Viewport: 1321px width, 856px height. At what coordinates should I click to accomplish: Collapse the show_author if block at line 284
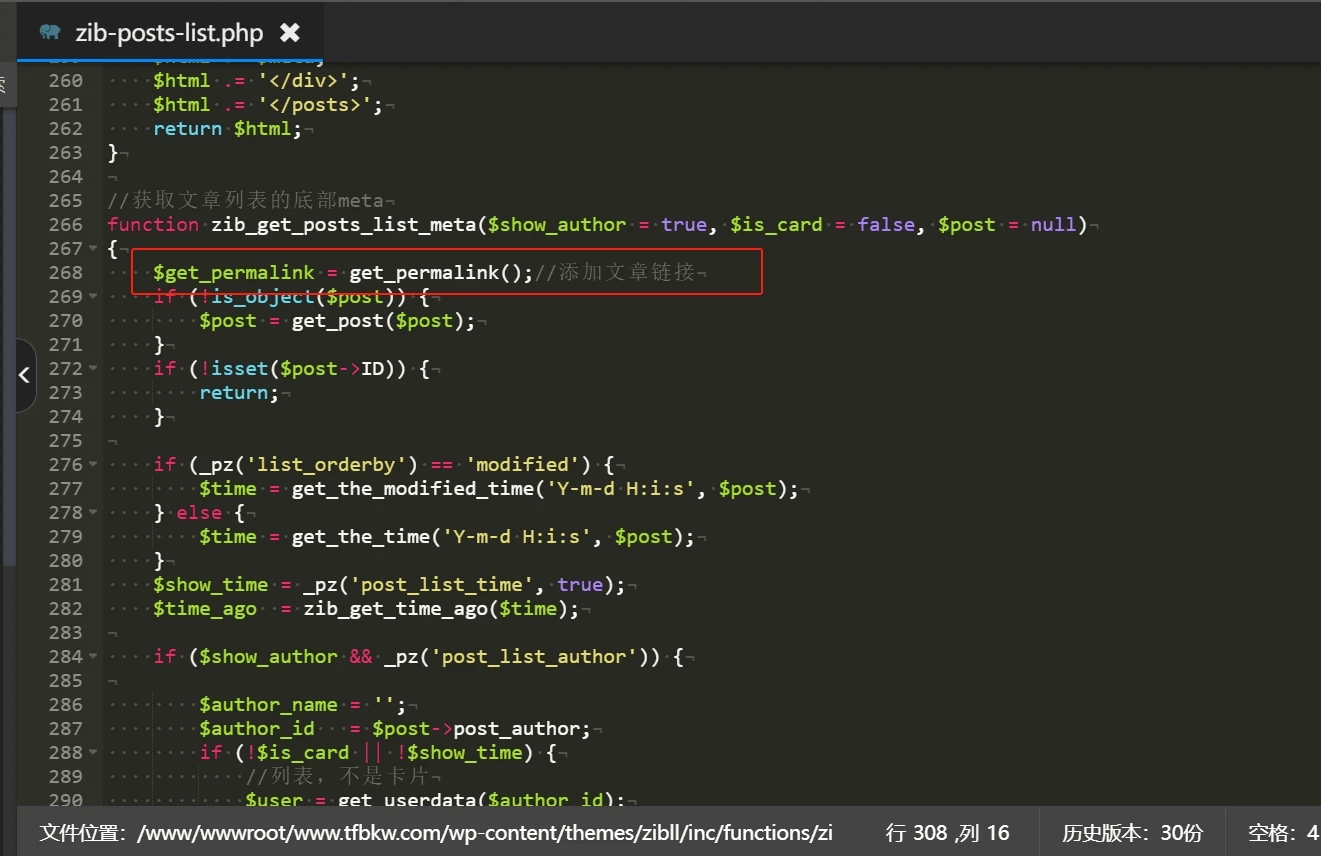point(93,656)
